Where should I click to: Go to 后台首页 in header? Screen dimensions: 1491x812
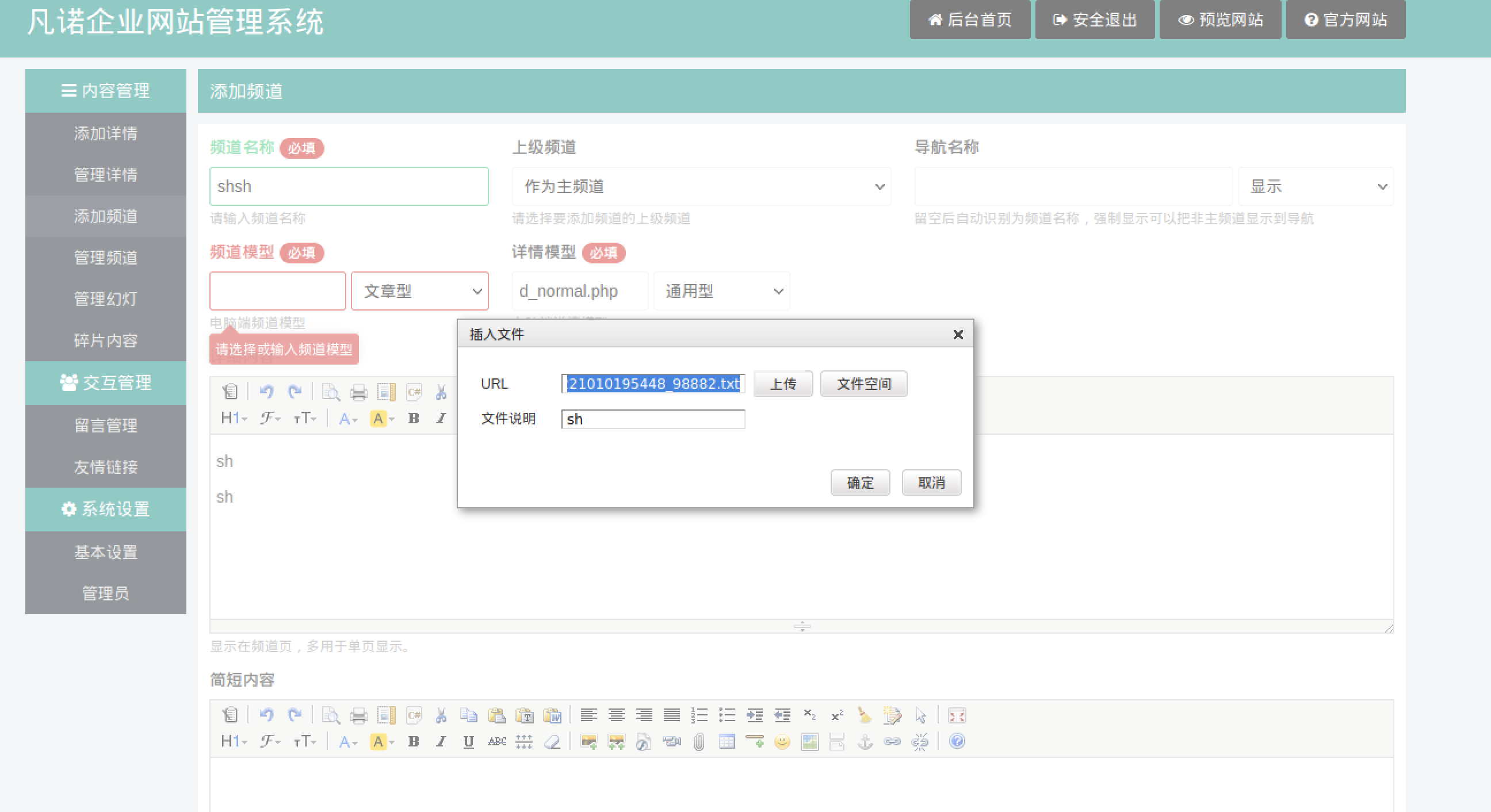pyautogui.click(x=970, y=20)
